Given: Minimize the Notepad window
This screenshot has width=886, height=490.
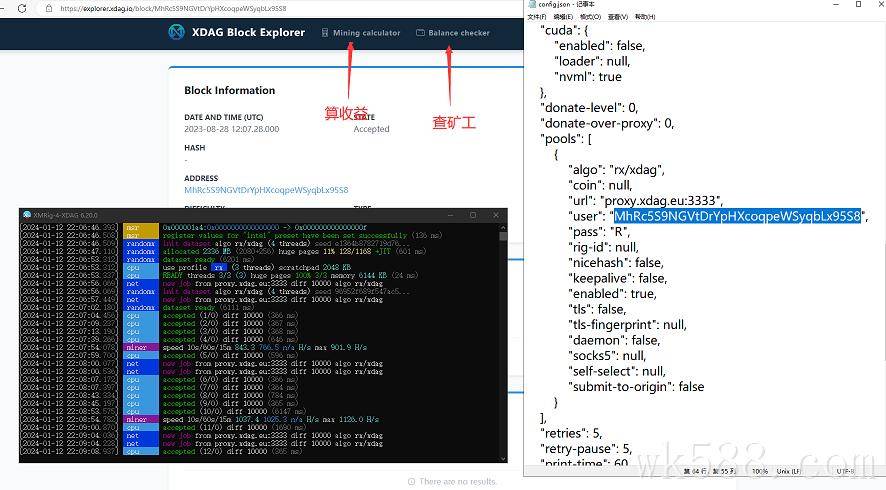Looking at the screenshot, I should coord(836,4).
